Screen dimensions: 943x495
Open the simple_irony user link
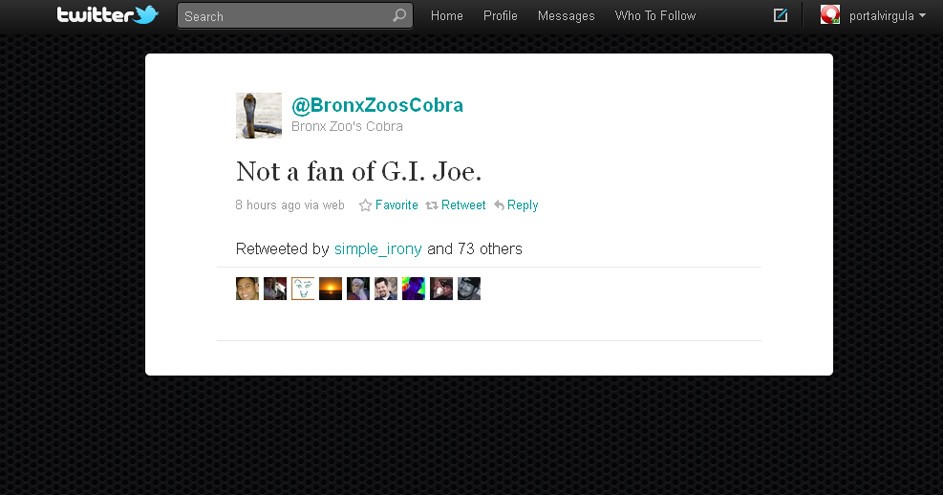pos(378,248)
